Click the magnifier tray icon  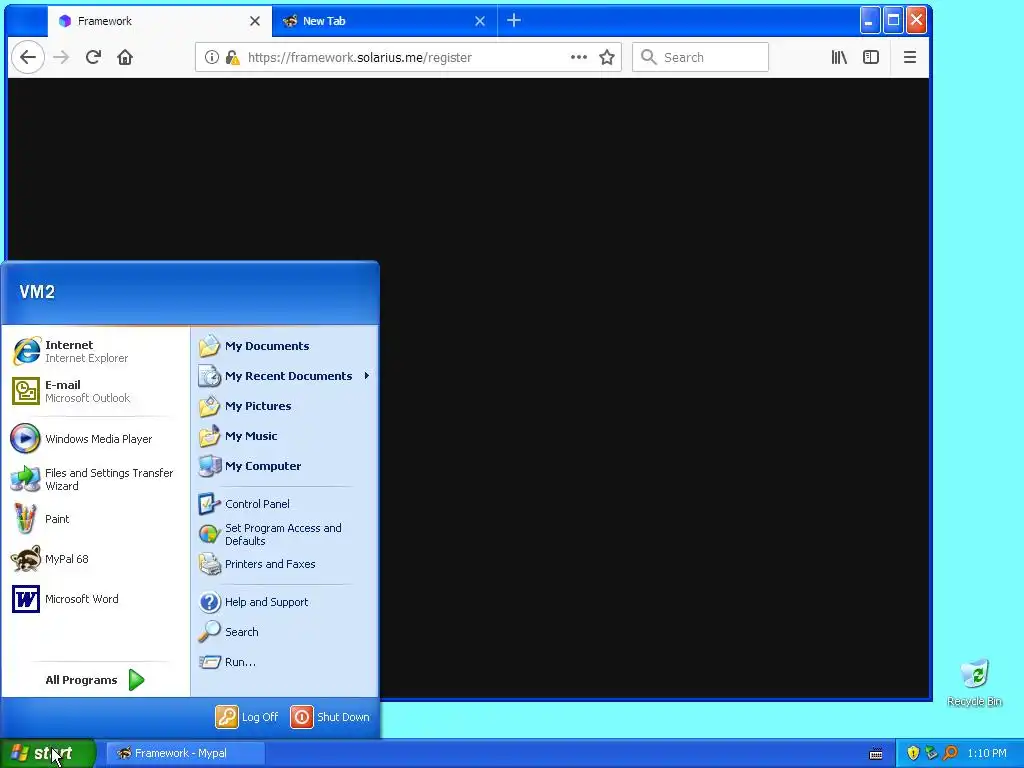(x=950, y=754)
